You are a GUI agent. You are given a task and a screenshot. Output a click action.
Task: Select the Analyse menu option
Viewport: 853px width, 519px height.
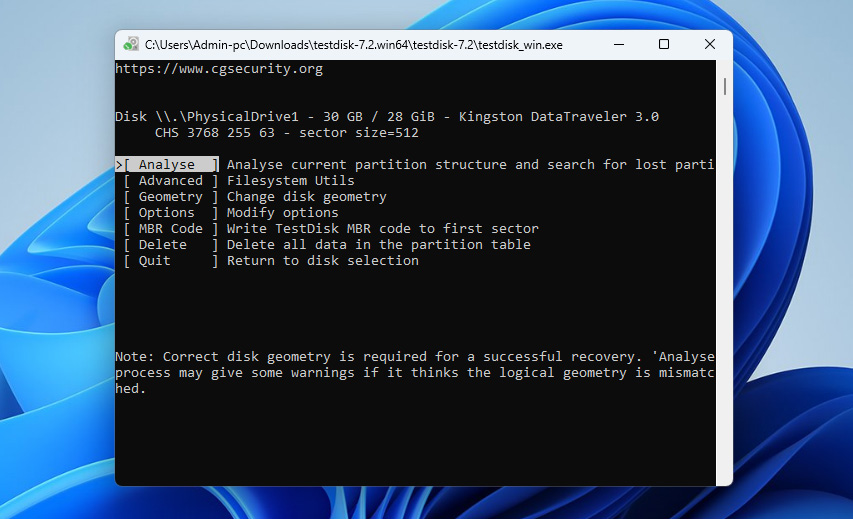click(x=167, y=164)
